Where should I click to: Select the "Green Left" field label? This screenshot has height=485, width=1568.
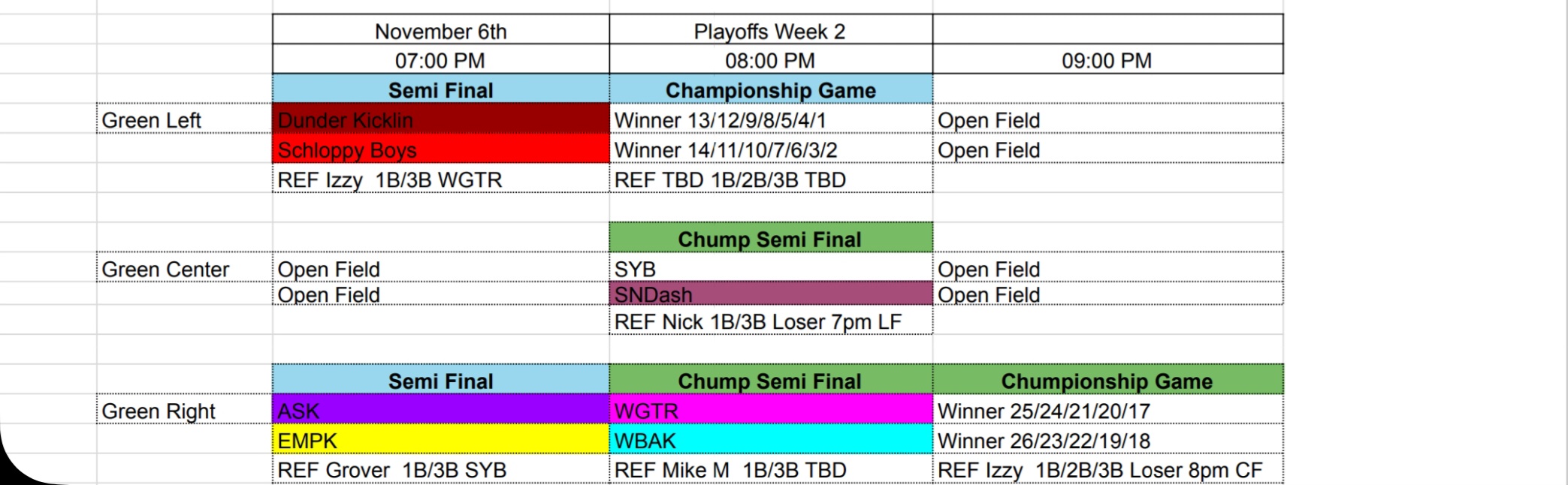click(x=184, y=119)
